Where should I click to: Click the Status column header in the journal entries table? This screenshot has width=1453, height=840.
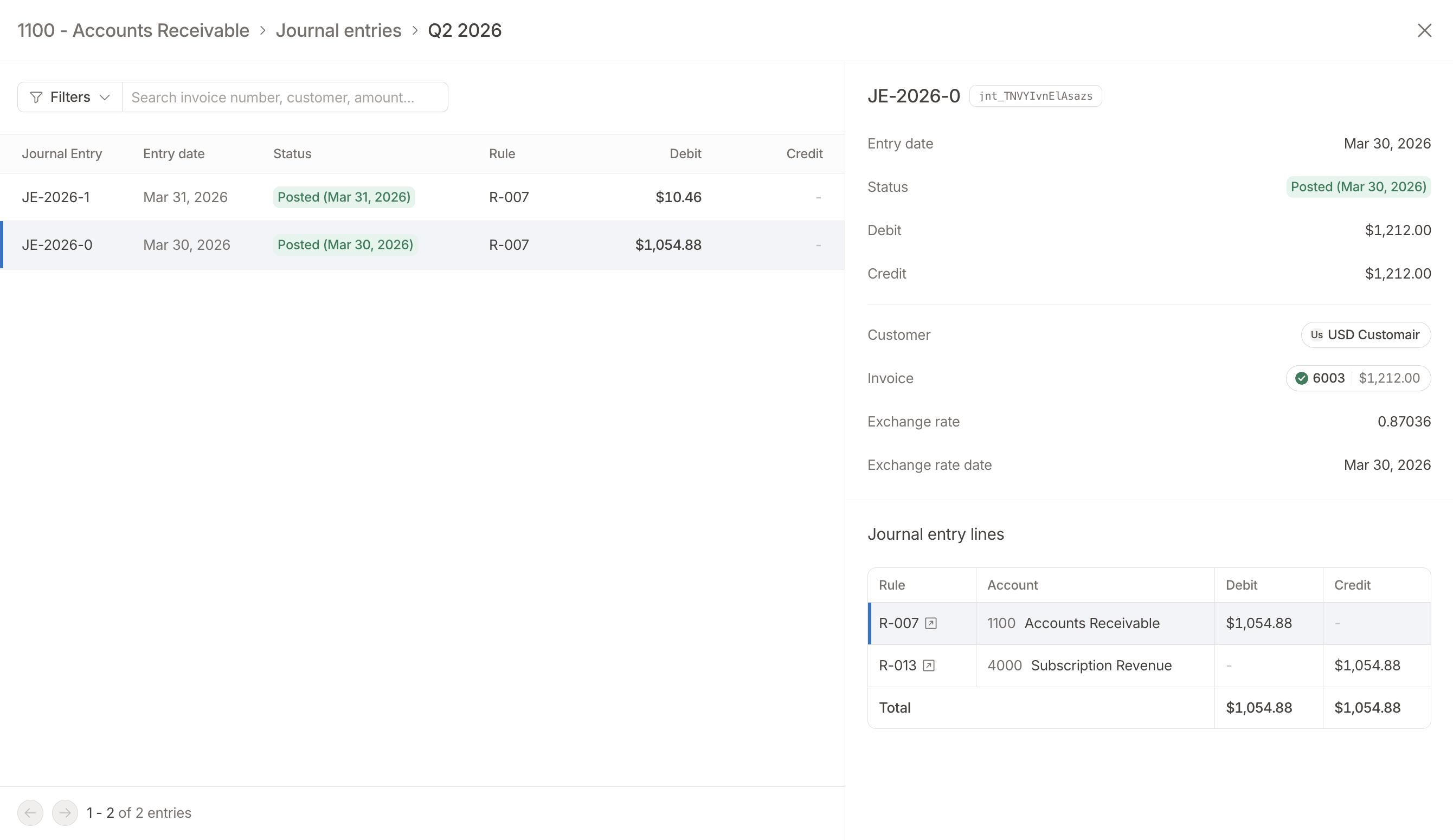[x=292, y=154]
